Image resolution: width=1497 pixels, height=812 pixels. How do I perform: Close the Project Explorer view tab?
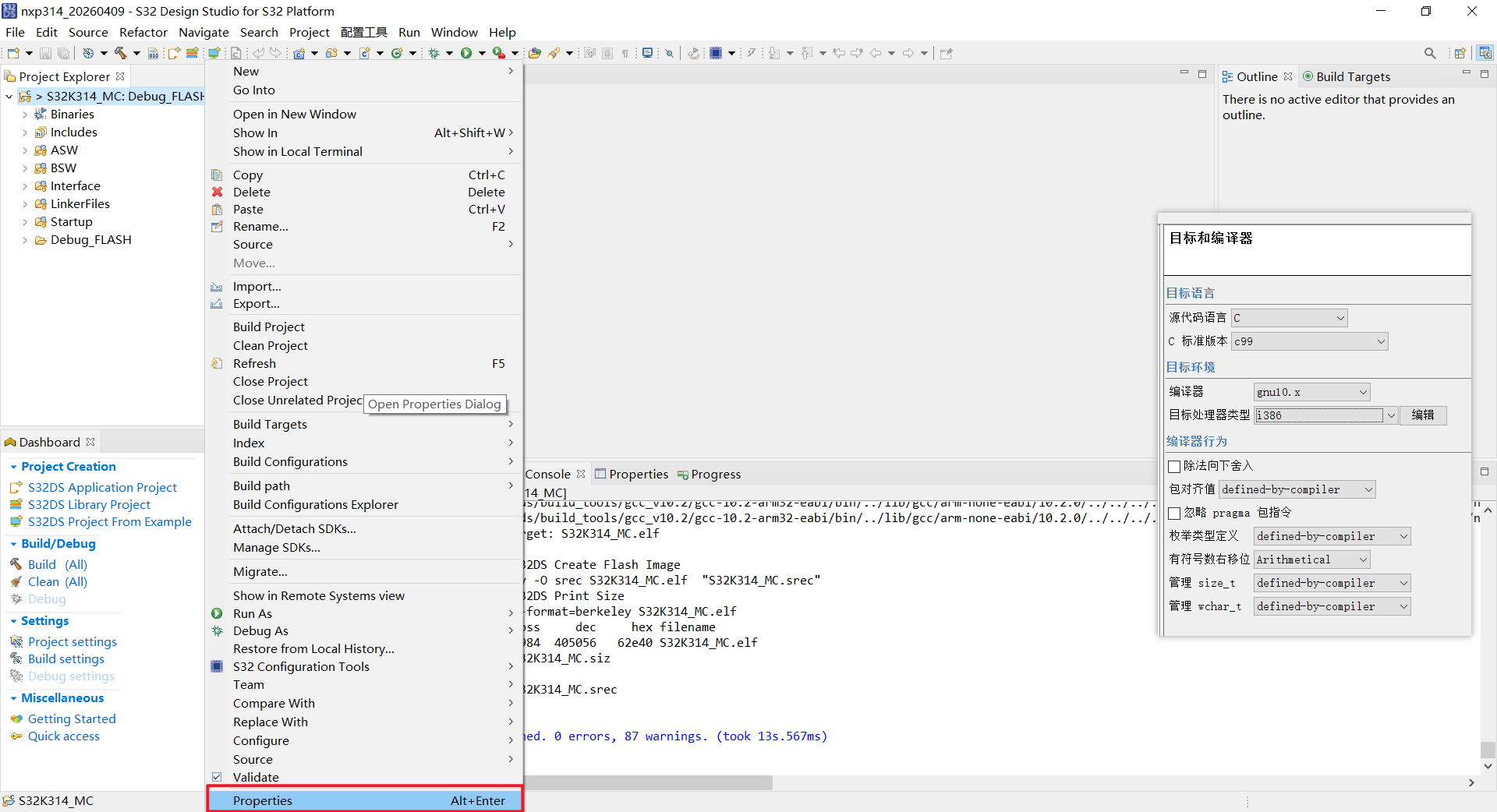click(x=120, y=76)
